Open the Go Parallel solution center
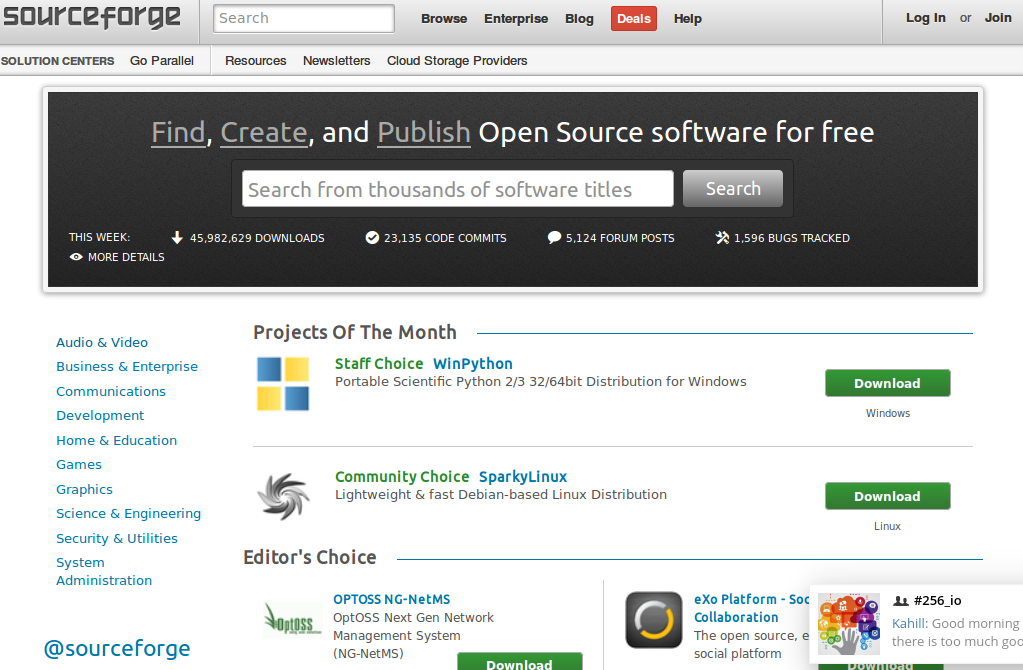The image size is (1023, 670). [x=162, y=61]
